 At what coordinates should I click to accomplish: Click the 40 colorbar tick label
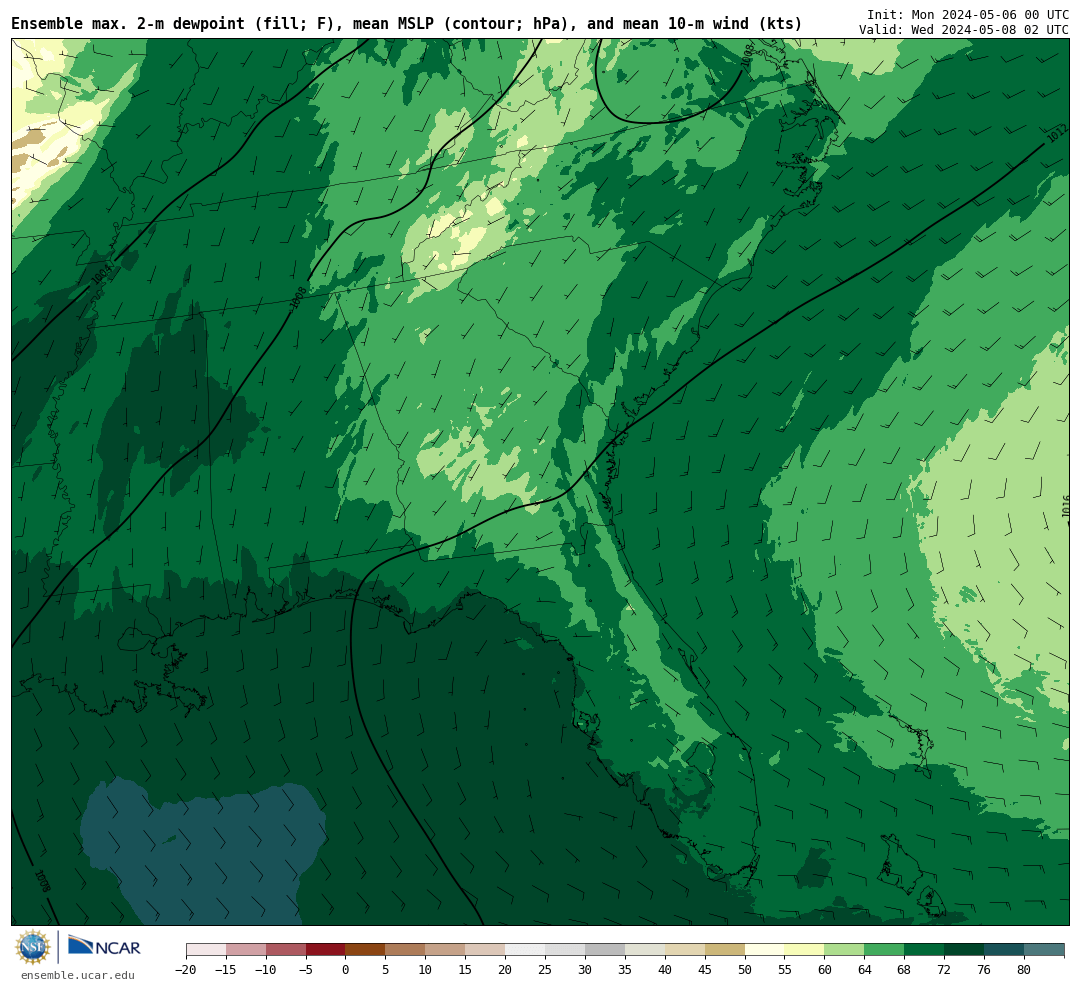tap(665, 970)
